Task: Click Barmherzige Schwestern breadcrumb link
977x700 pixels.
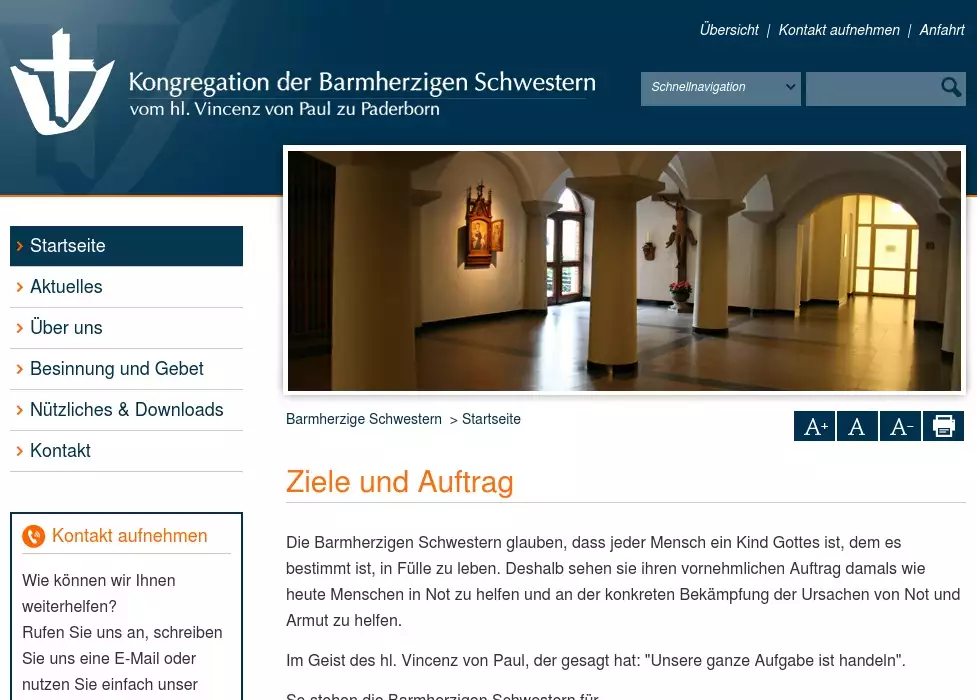Action: point(363,419)
